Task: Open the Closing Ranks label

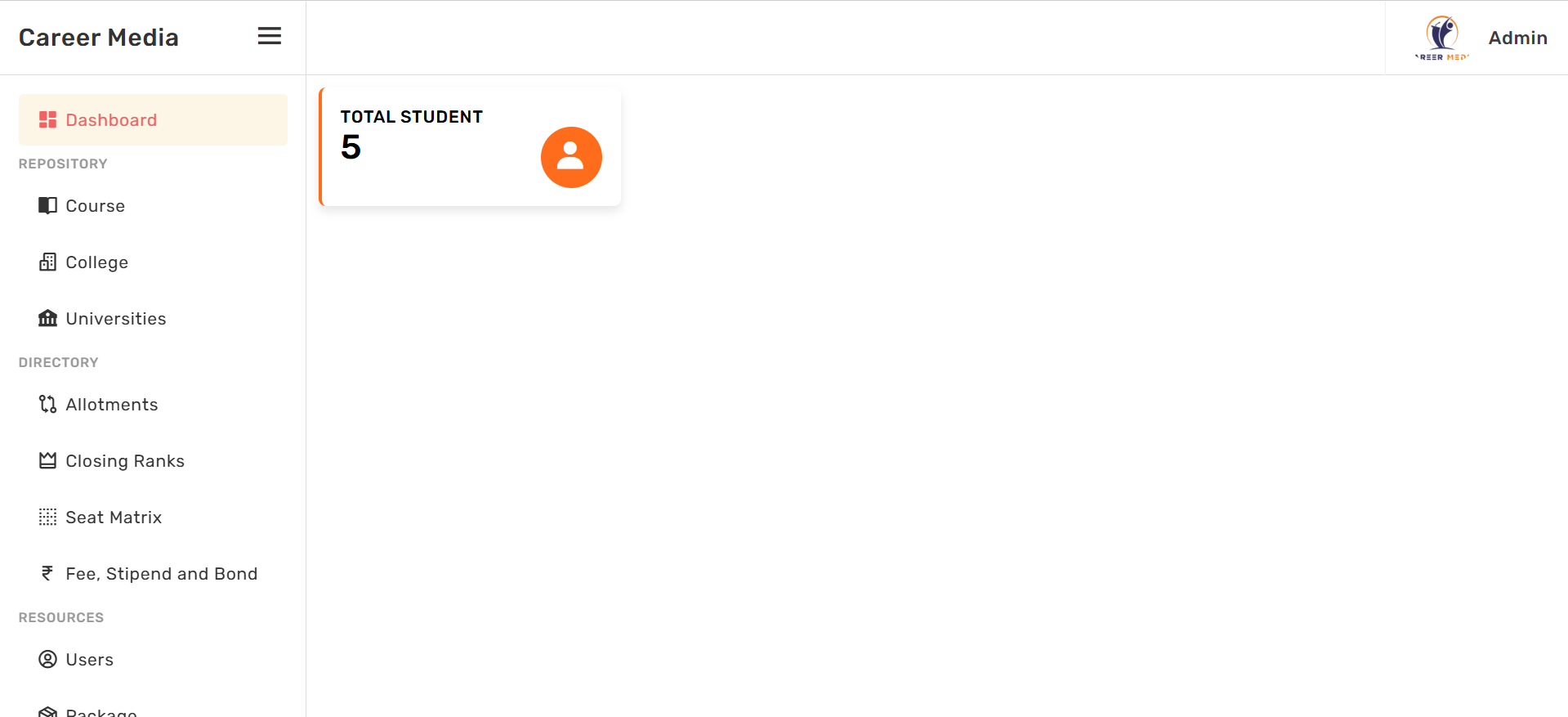Action: [x=125, y=461]
